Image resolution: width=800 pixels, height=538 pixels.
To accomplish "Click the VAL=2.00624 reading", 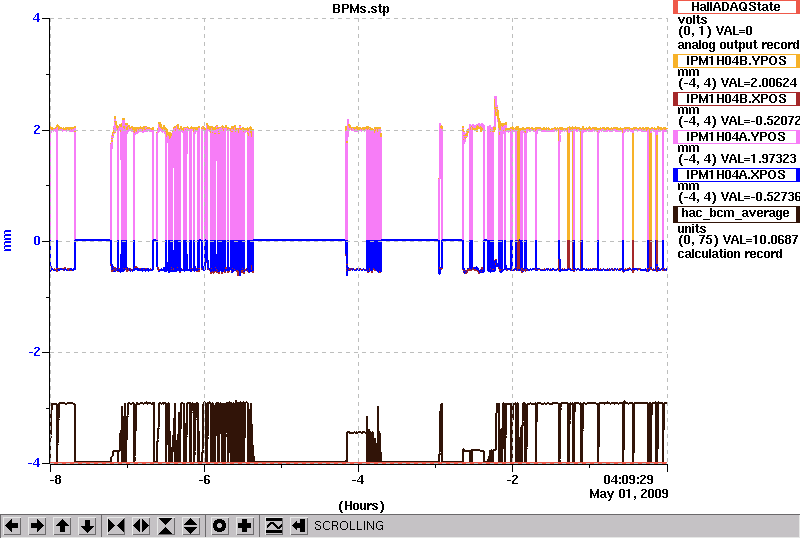I will click(757, 83).
